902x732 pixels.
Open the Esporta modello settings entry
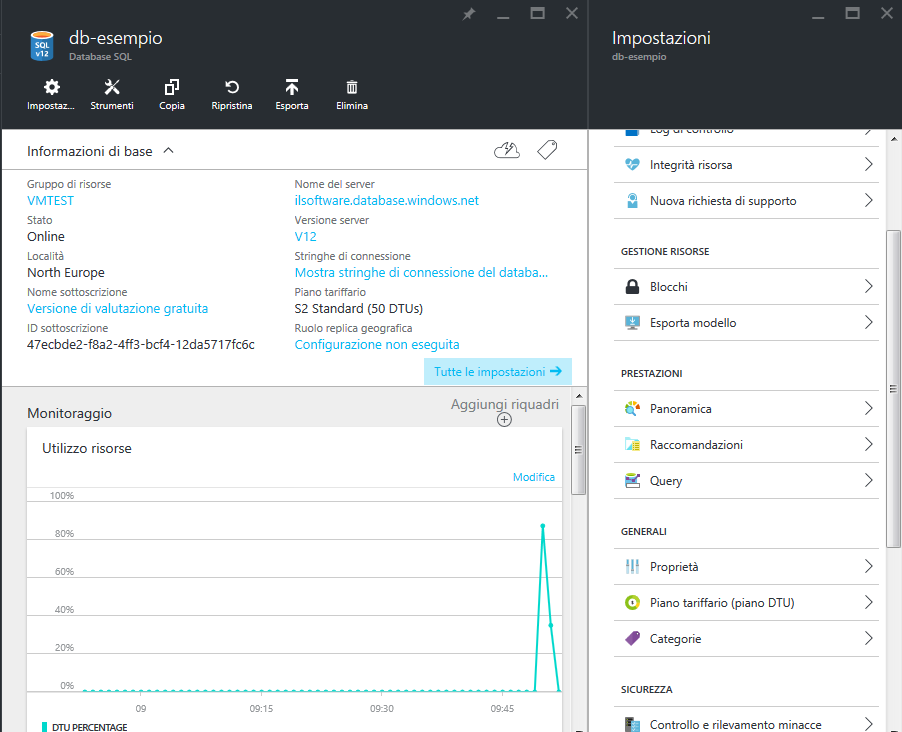746,323
